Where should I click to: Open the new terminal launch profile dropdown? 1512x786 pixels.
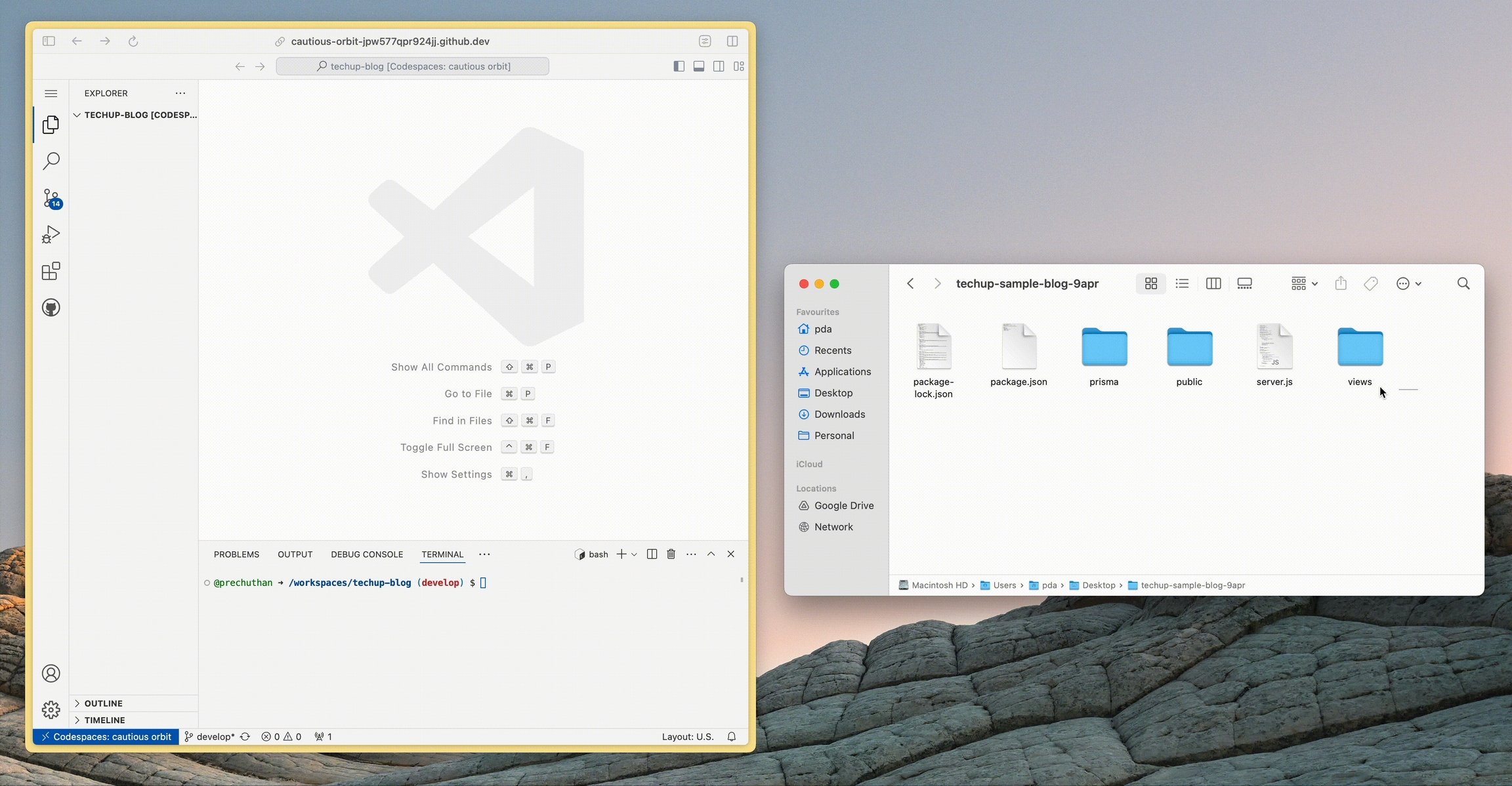coord(634,554)
